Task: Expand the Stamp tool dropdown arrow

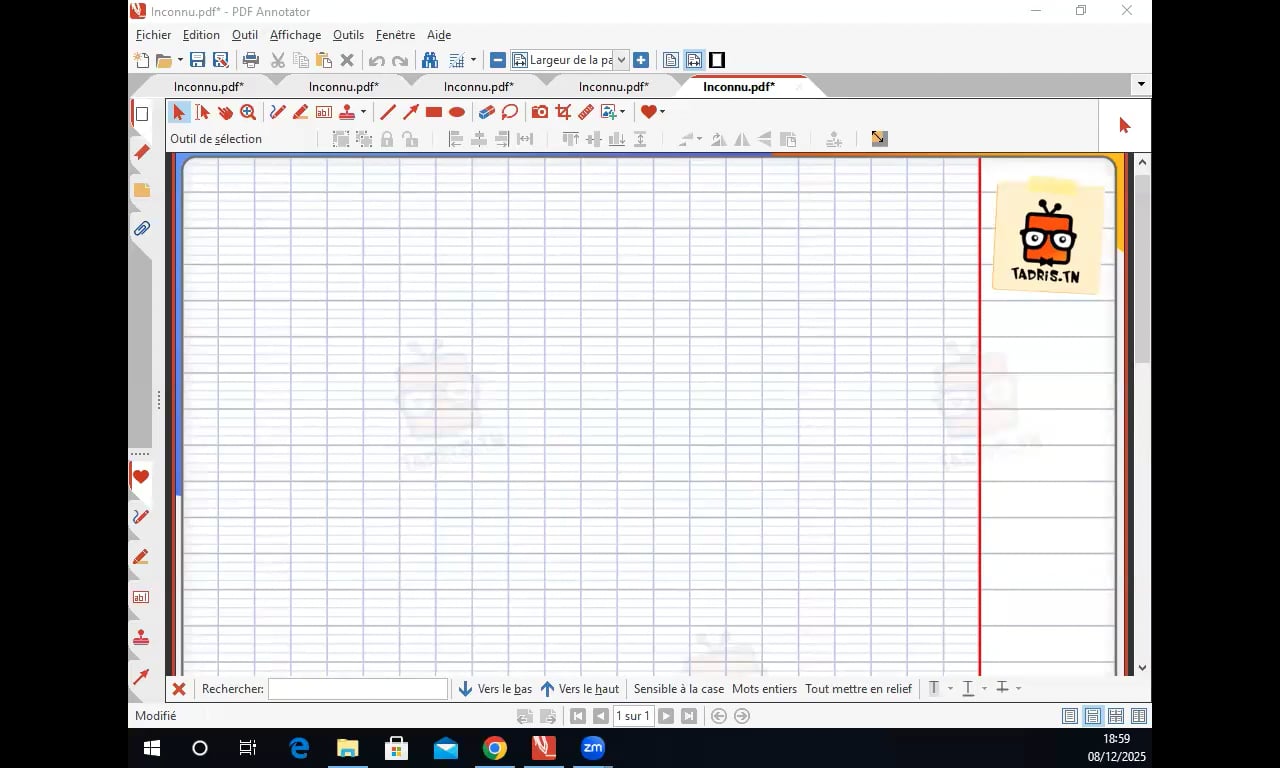Action: (363, 113)
